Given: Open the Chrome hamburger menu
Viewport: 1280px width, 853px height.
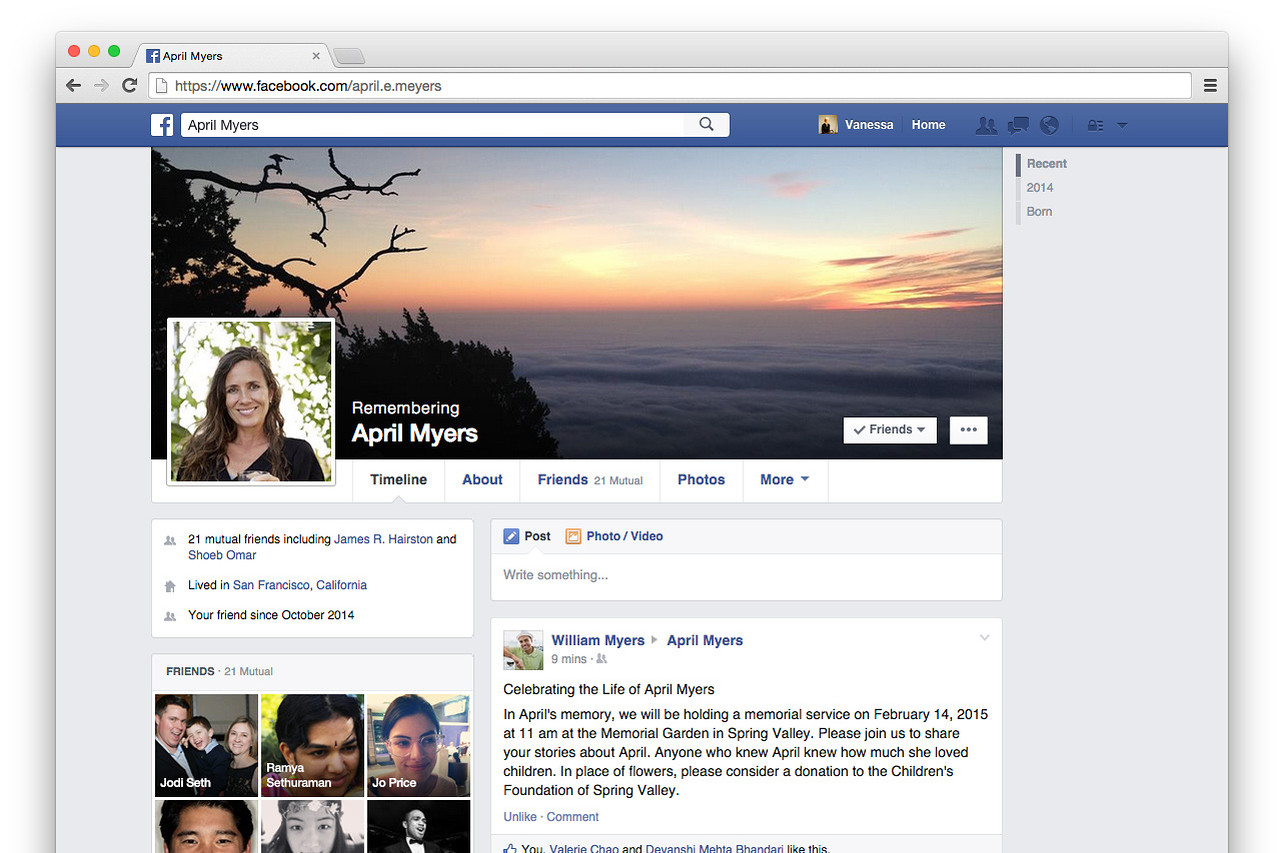Looking at the screenshot, I should [1210, 86].
